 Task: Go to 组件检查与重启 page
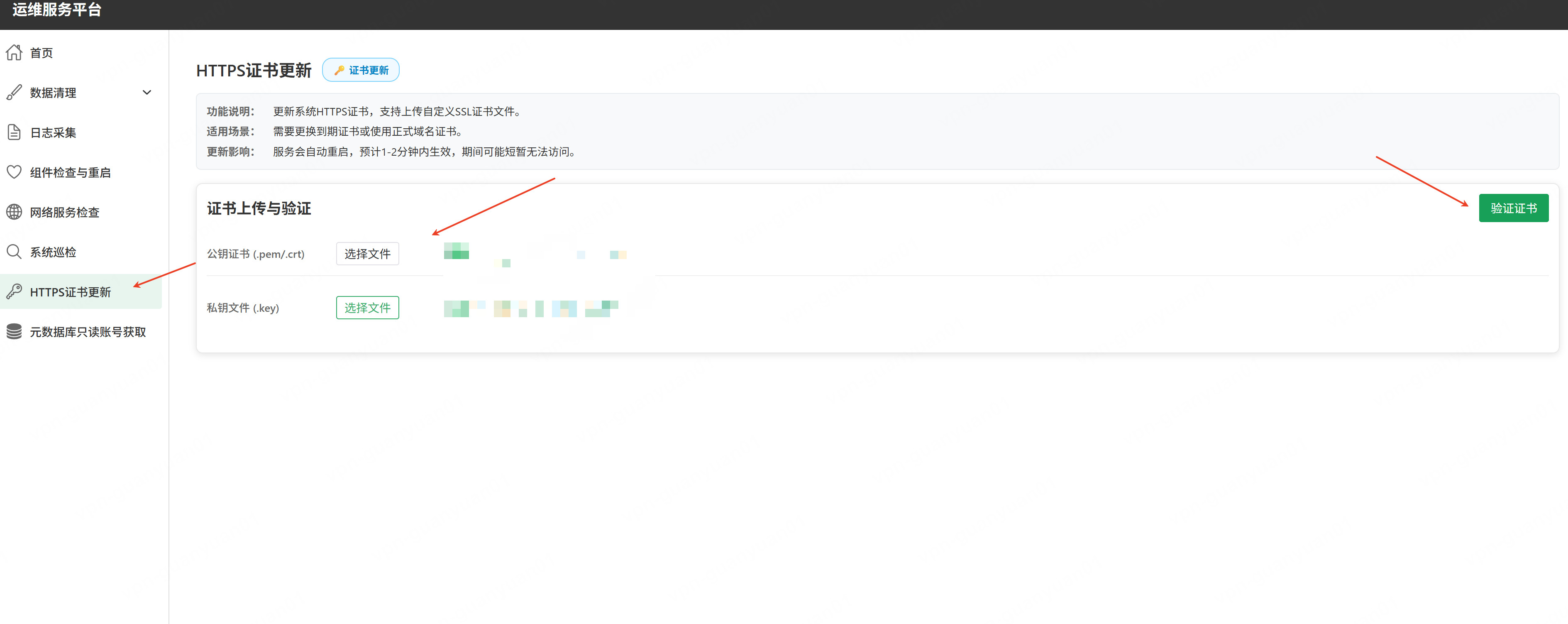71,172
